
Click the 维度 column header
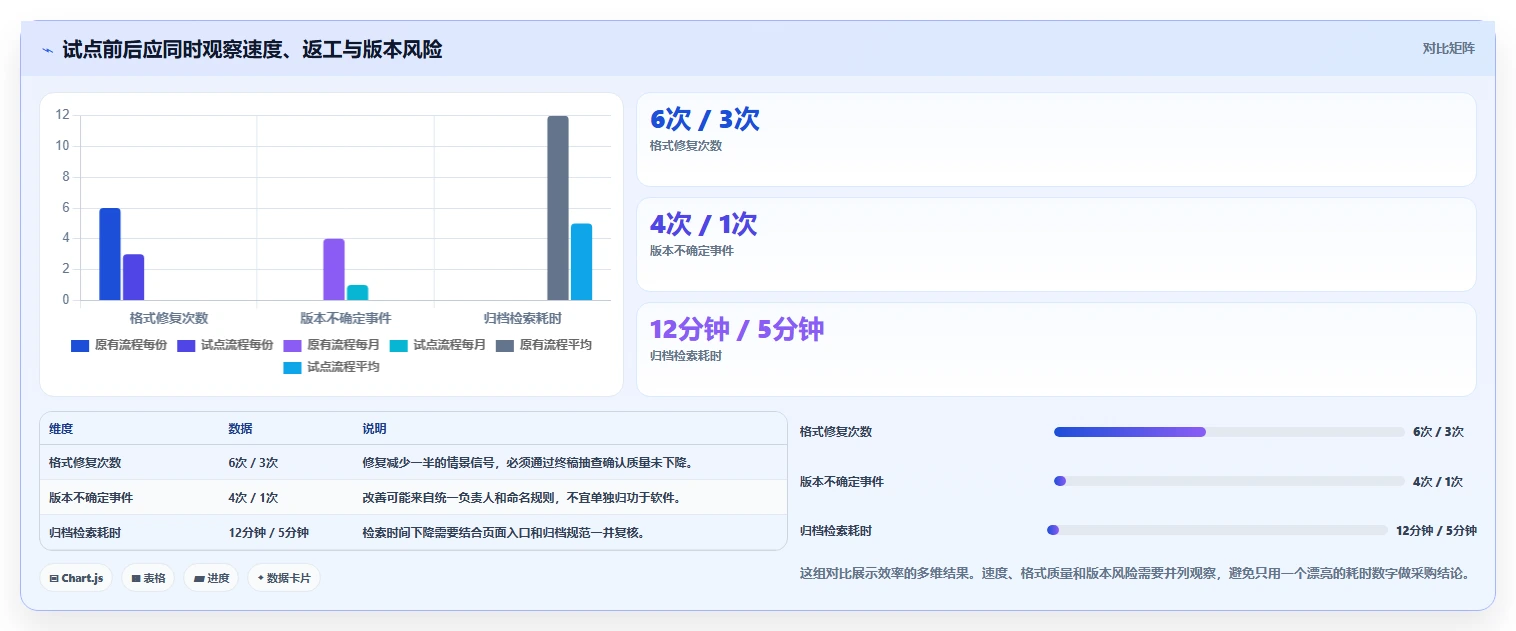pyautogui.click(x=61, y=428)
